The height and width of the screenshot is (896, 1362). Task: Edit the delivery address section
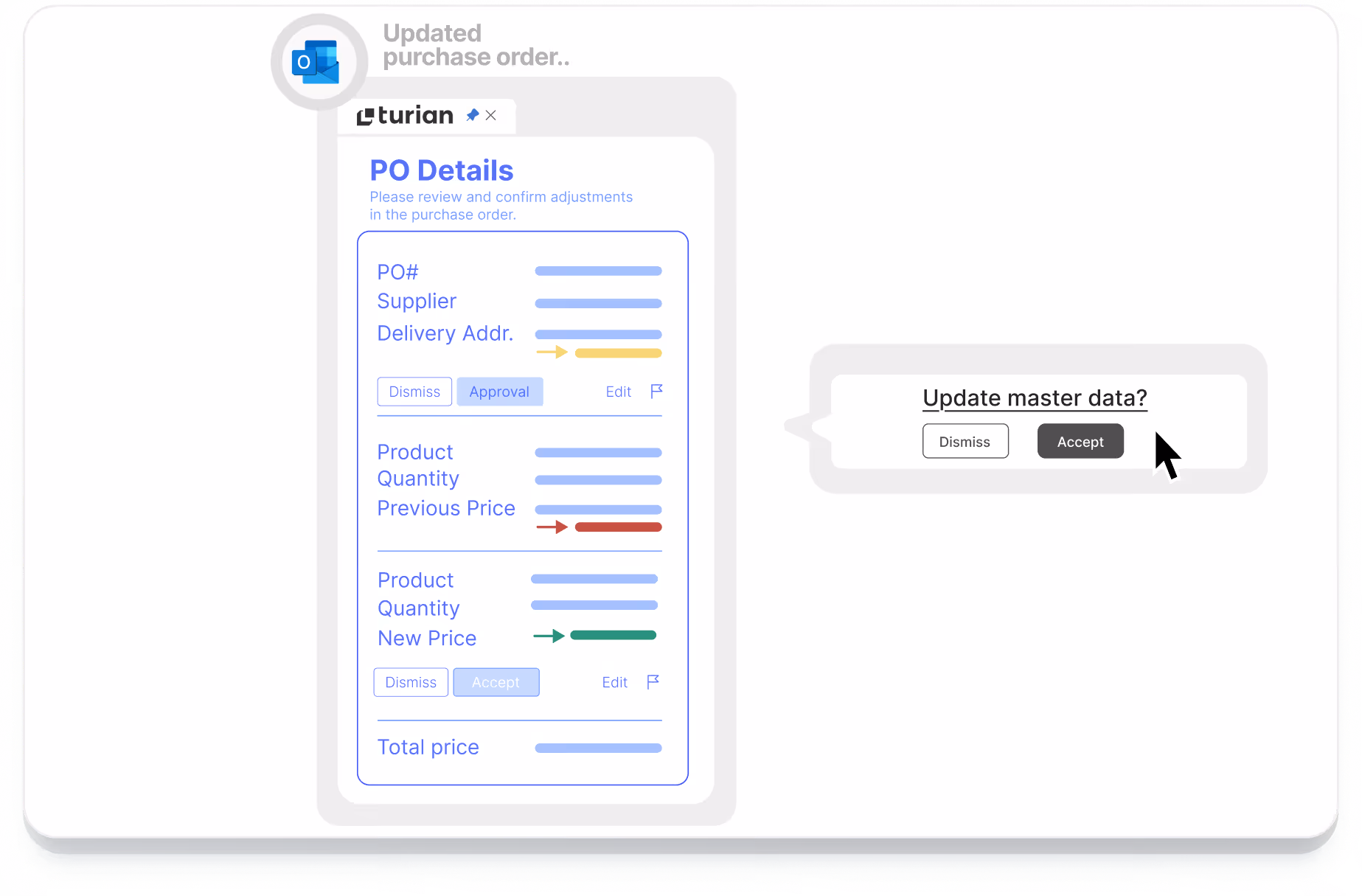point(619,392)
